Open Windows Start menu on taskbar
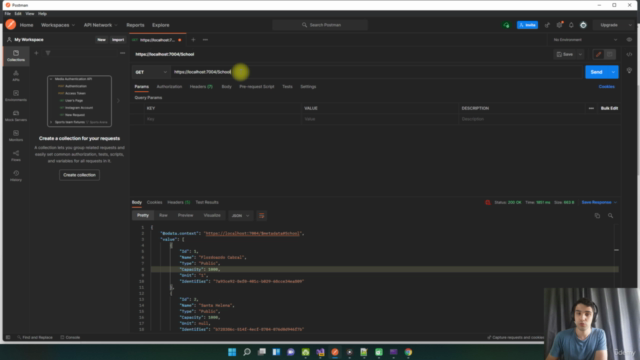640x360 pixels. click(x=232, y=352)
